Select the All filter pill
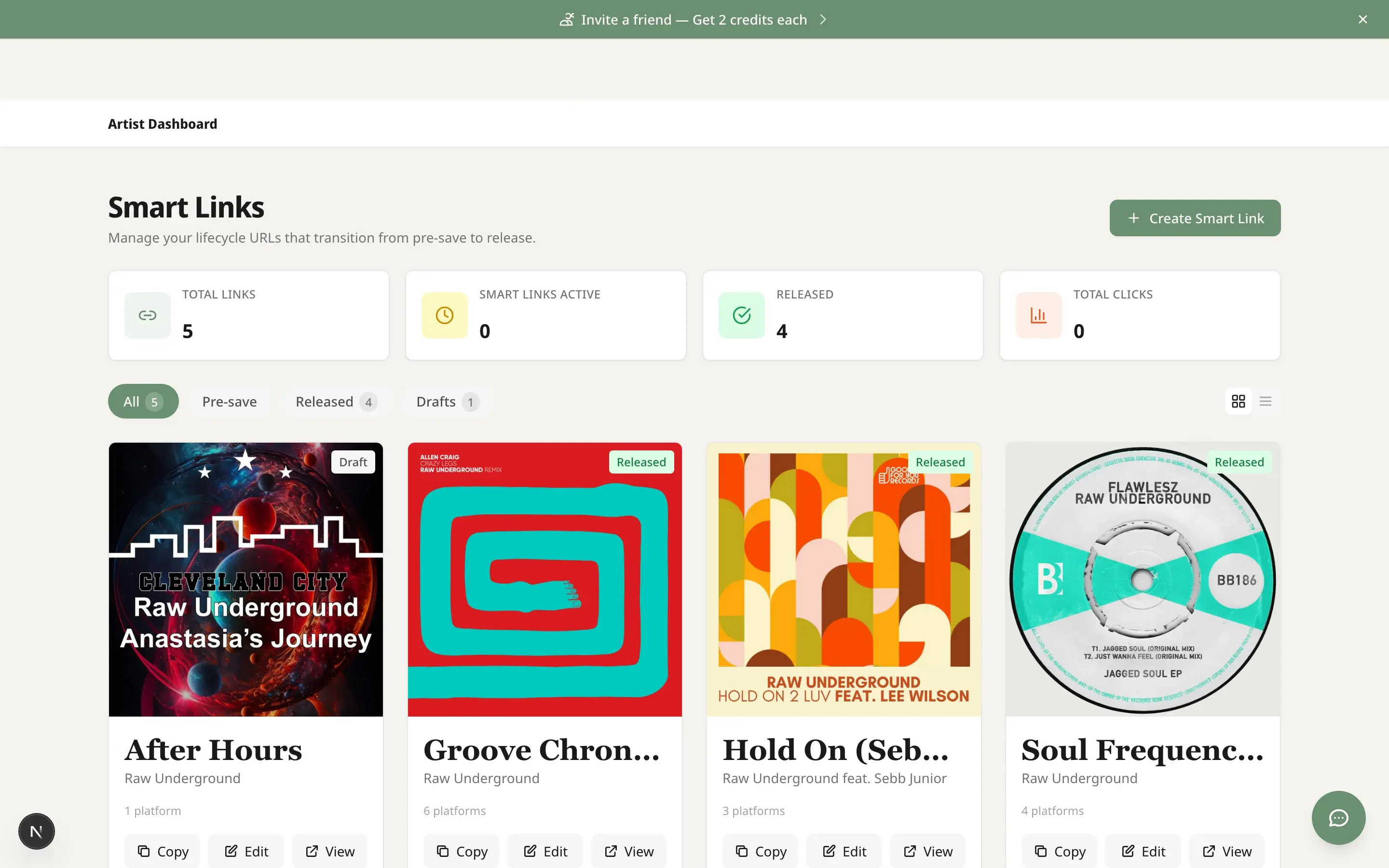 point(142,401)
